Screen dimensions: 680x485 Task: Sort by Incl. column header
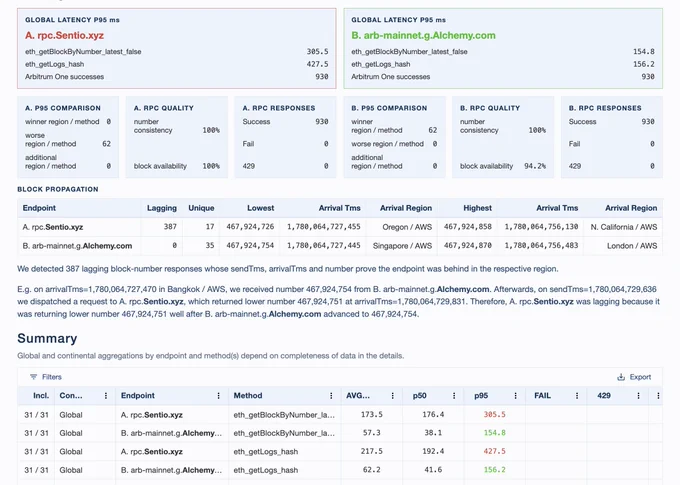[41, 396]
